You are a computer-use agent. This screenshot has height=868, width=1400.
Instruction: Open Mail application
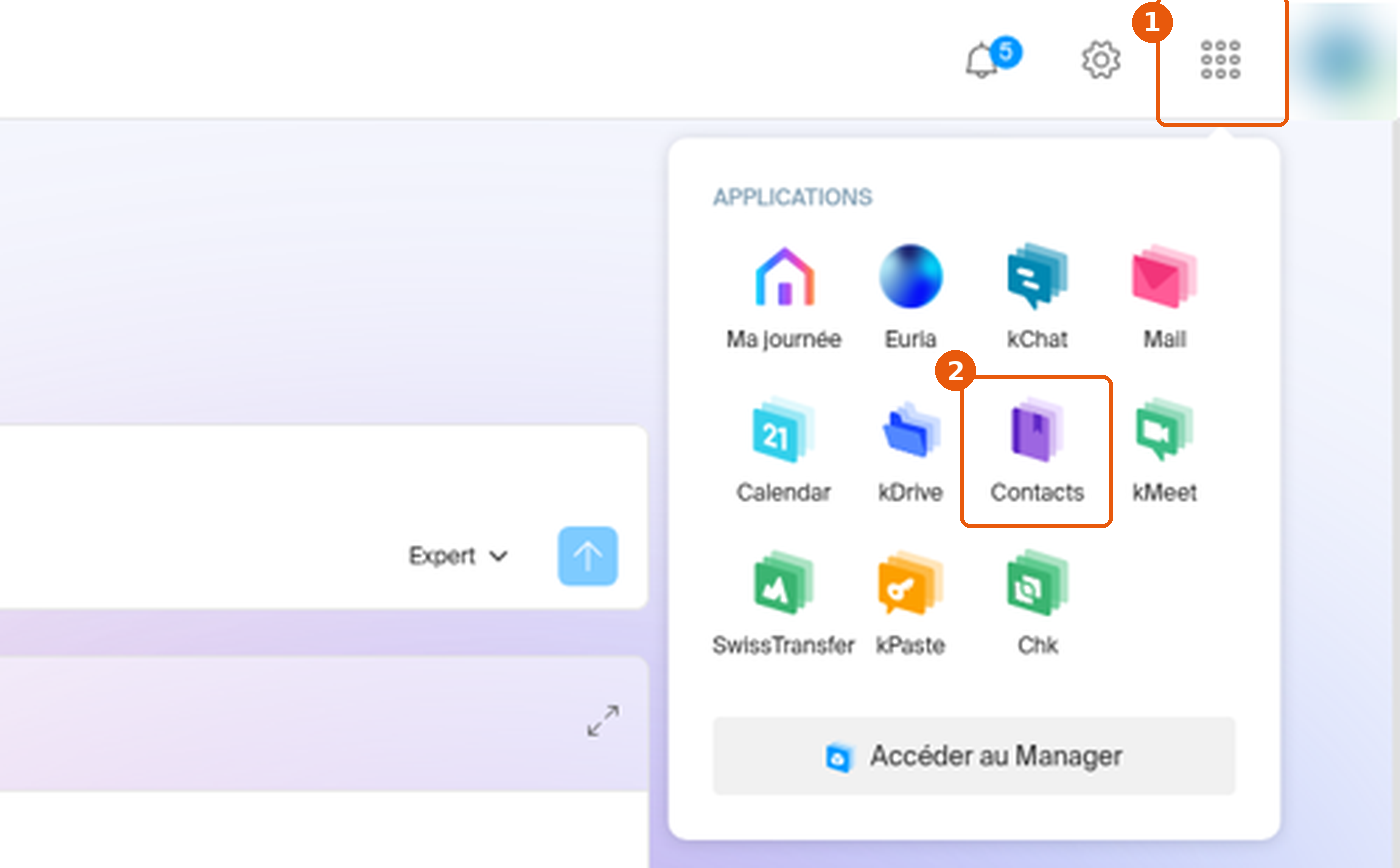pos(1164,298)
